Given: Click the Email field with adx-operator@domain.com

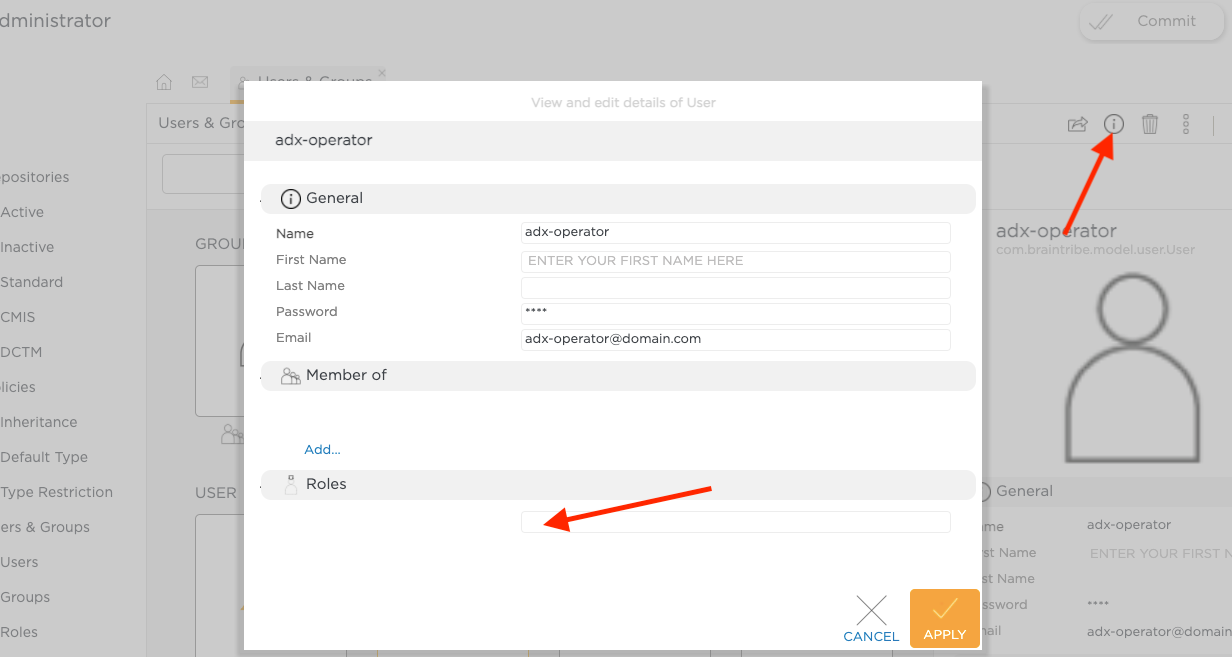Looking at the screenshot, I should pyautogui.click(x=735, y=339).
